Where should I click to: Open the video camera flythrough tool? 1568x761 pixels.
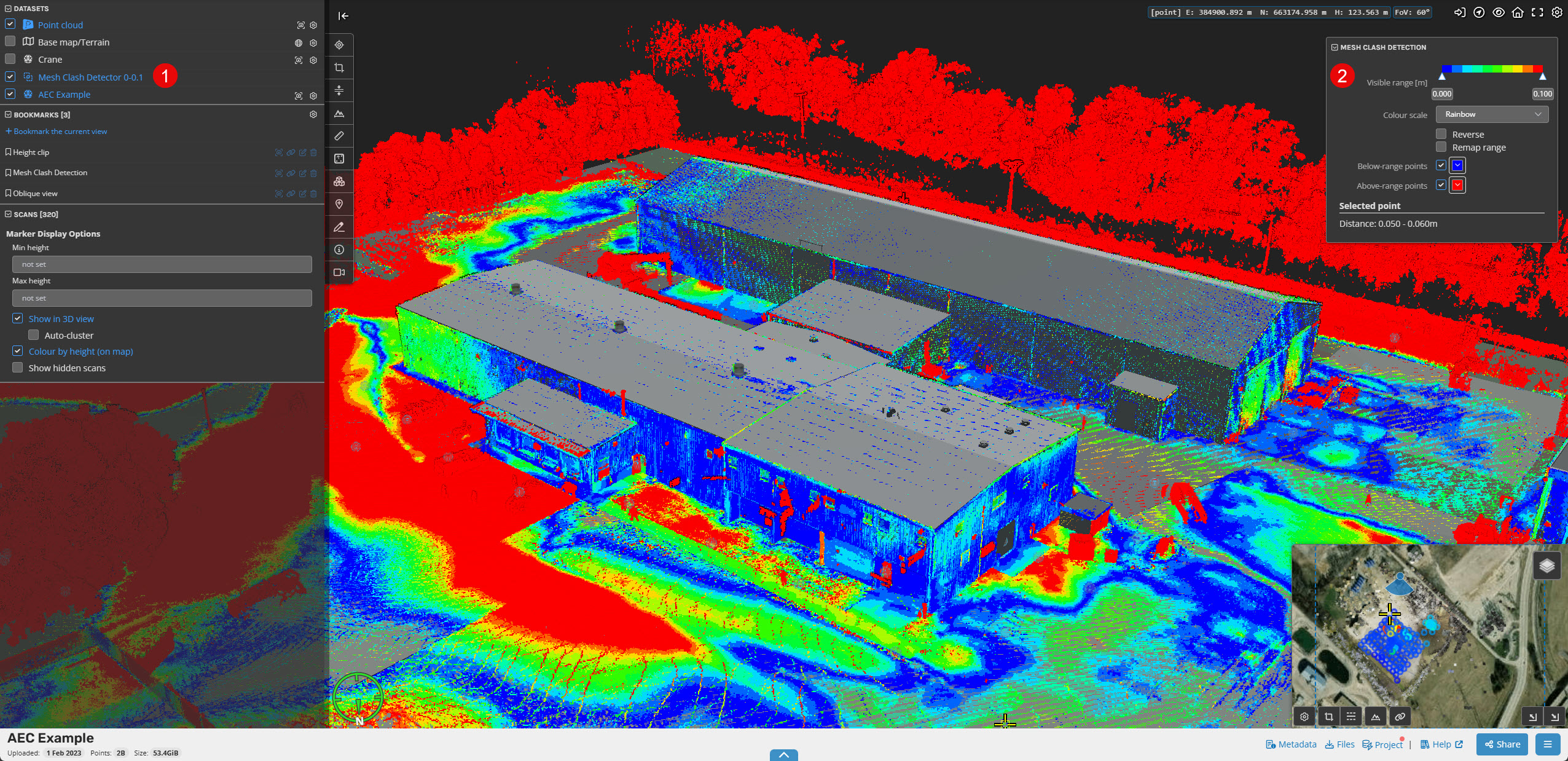[x=339, y=272]
